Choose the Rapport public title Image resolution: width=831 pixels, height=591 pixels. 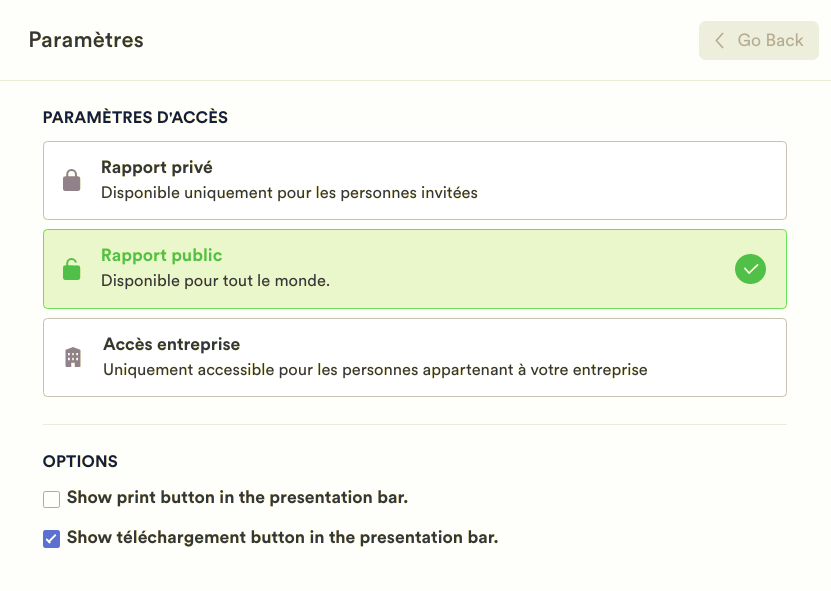click(x=161, y=256)
